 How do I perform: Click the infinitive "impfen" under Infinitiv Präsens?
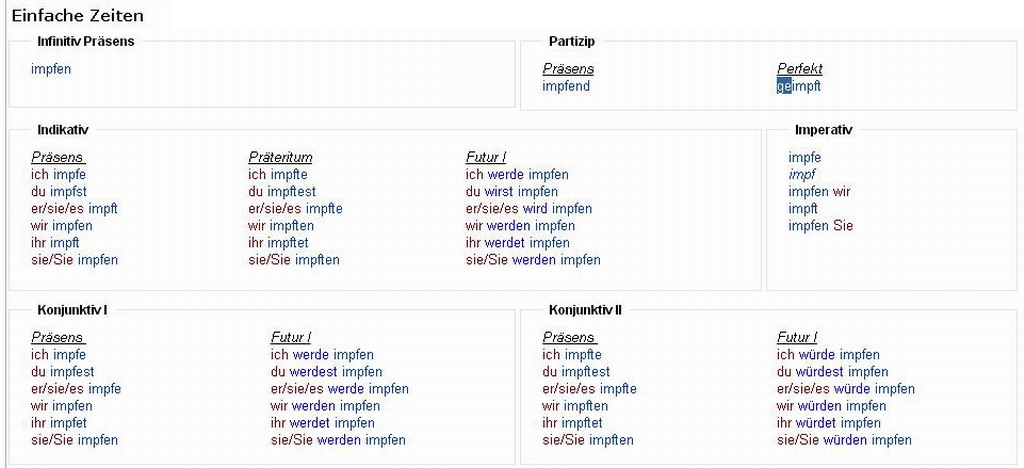[51, 69]
